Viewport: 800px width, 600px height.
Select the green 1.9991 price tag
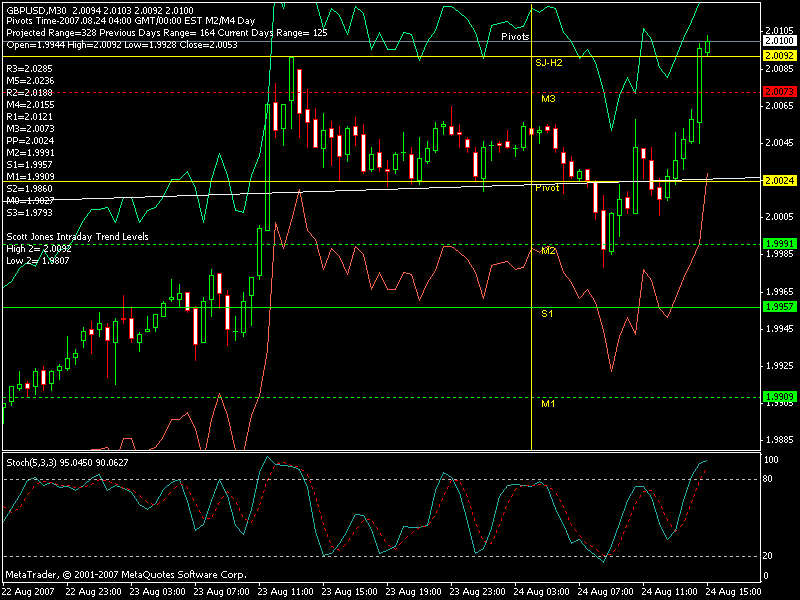[779, 244]
